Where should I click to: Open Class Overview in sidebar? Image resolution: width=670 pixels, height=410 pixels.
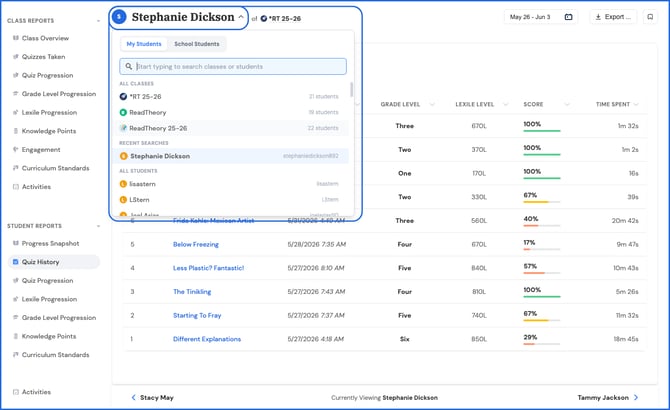[45, 38]
